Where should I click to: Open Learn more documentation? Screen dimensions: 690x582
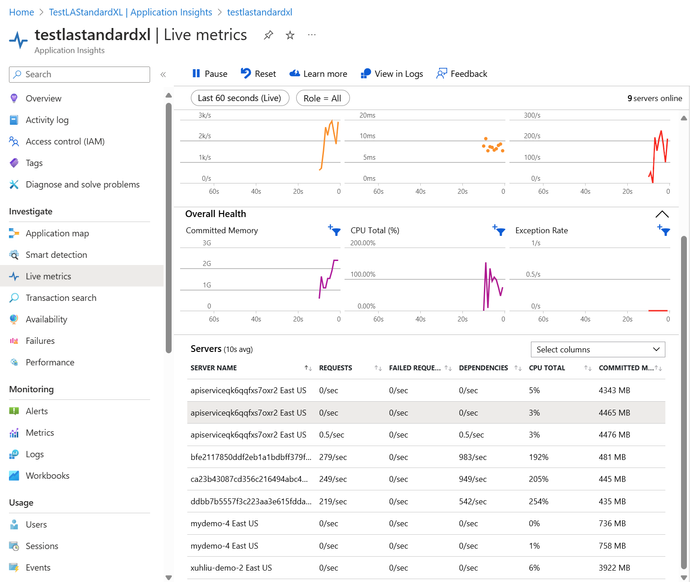click(x=318, y=74)
